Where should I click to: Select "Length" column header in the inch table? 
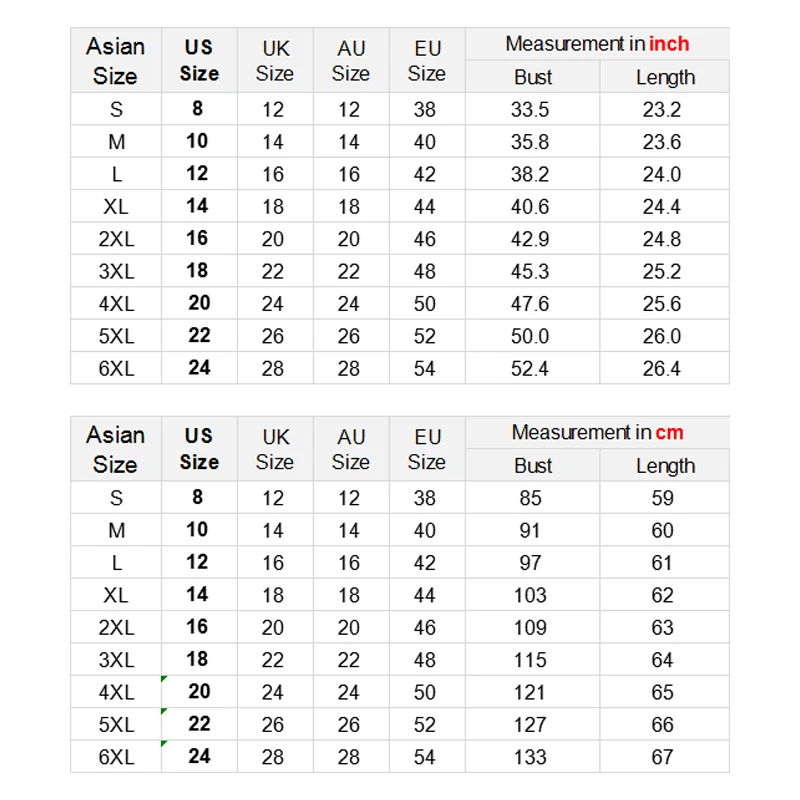click(665, 77)
